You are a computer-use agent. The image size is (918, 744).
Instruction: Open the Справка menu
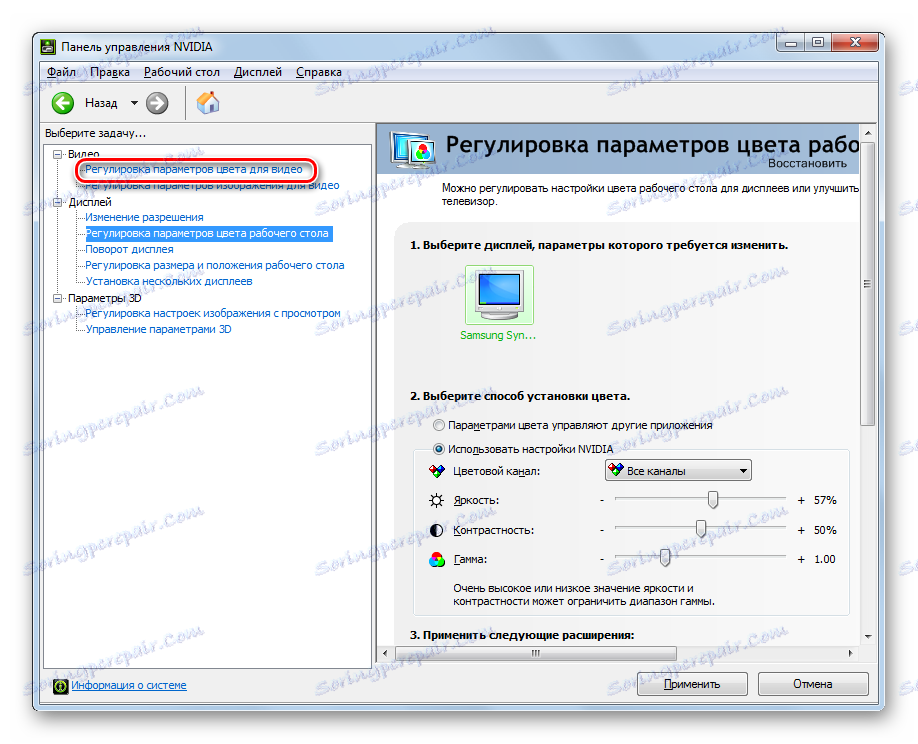[x=318, y=72]
